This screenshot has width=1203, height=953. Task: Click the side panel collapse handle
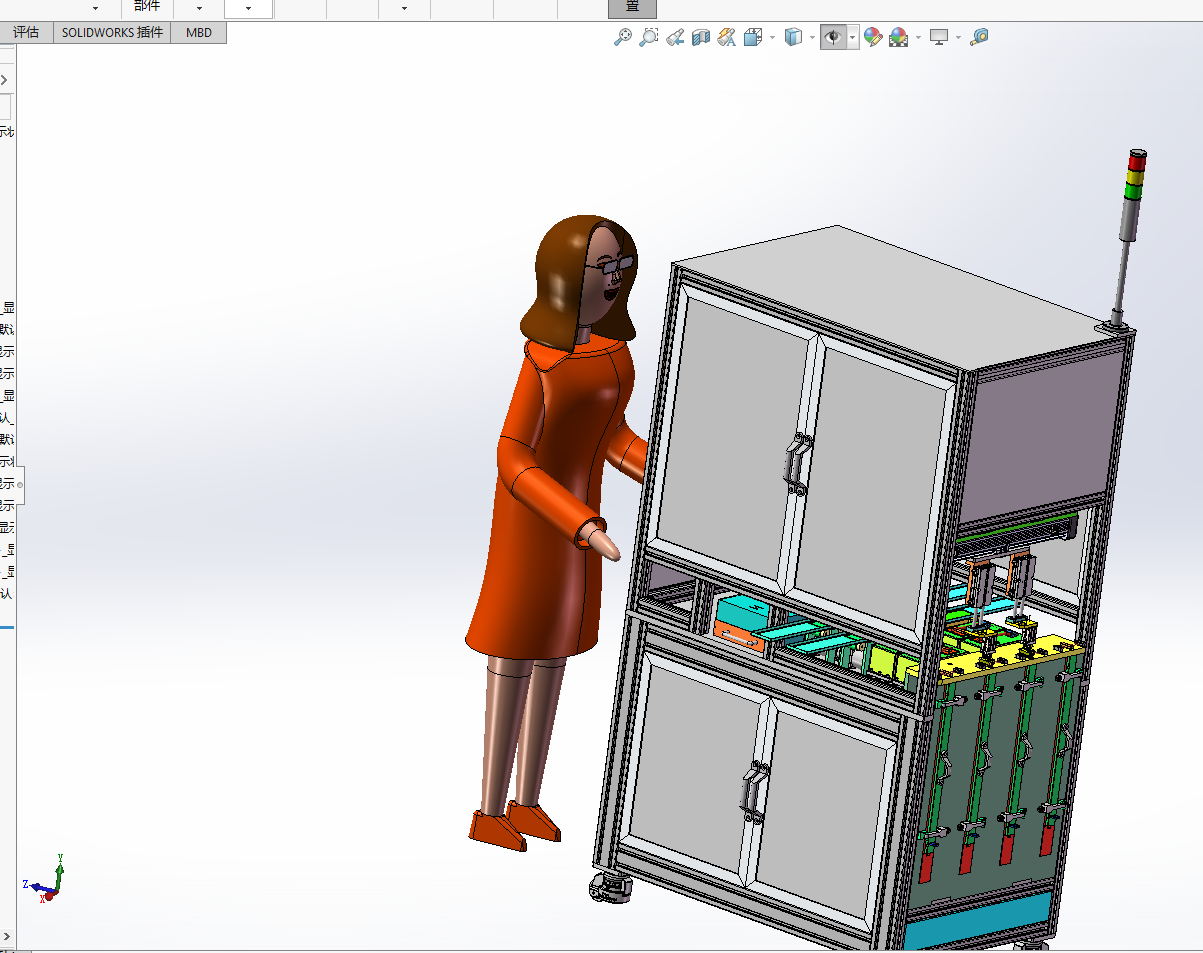(x=20, y=485)
